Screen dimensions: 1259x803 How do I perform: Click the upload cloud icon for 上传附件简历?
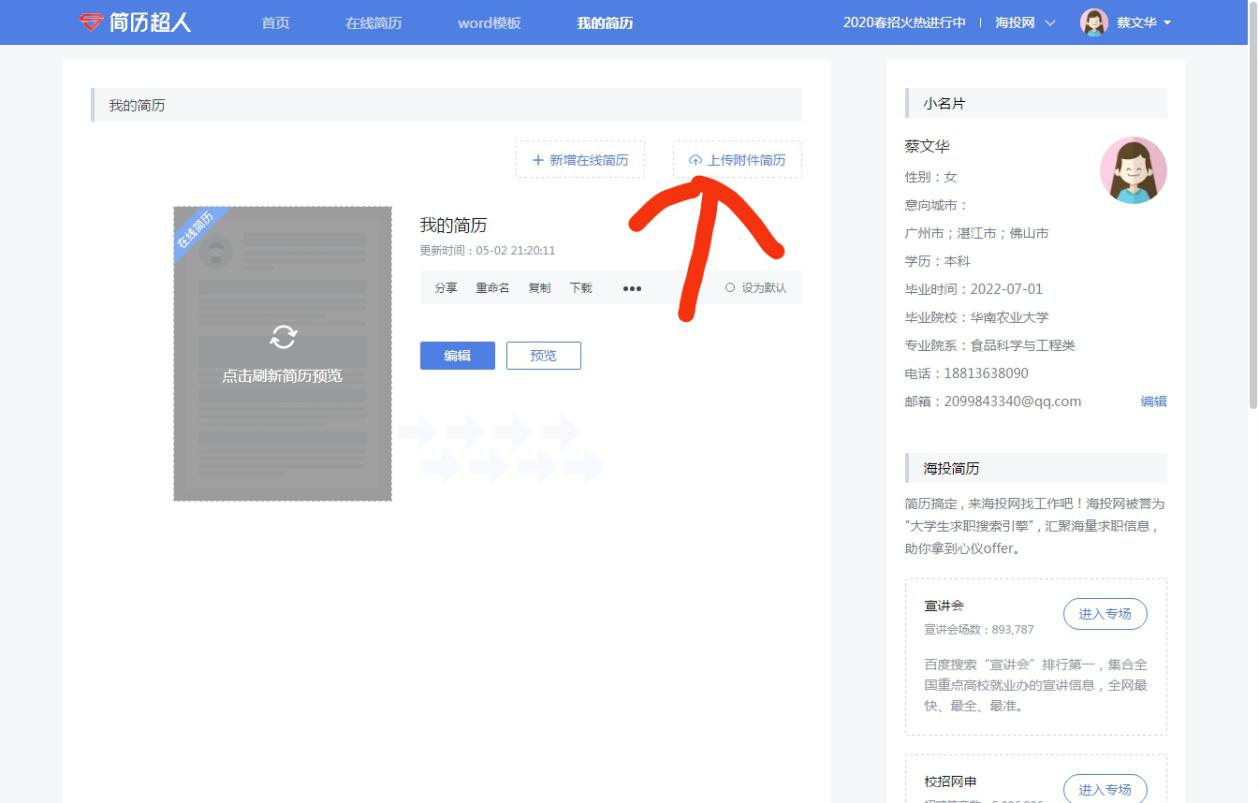coord(695,160)
